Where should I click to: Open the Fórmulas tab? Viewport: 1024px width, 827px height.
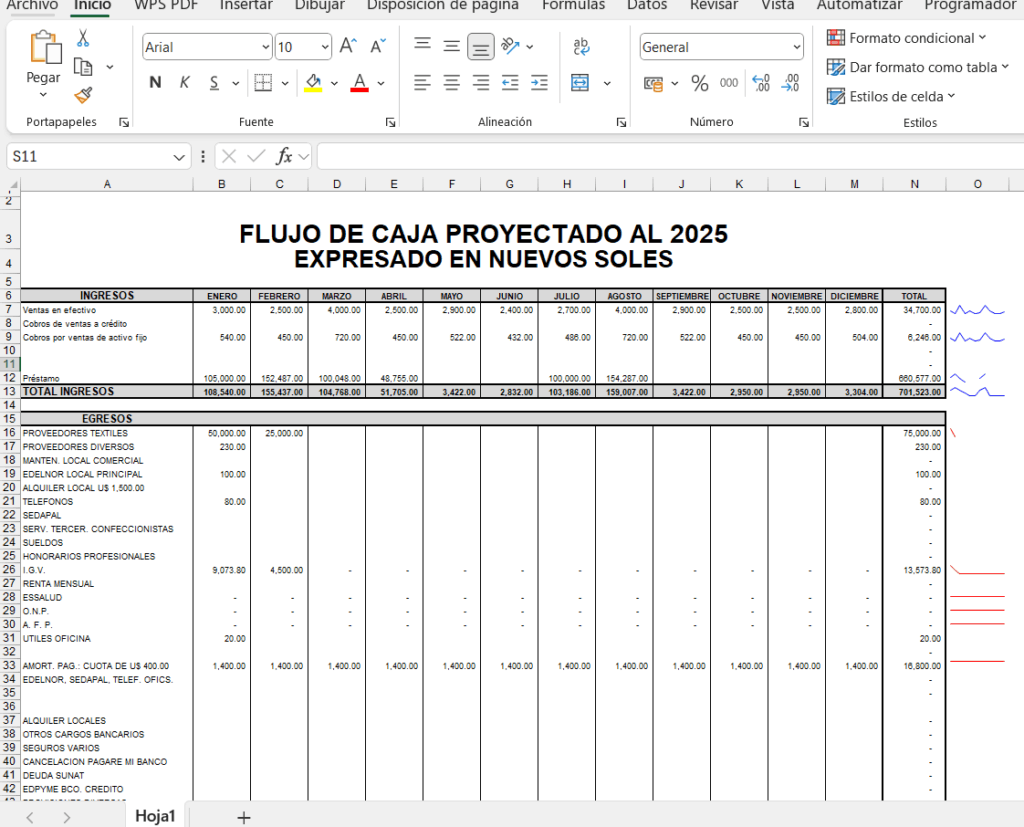pyautogui.click(x=573, y=5)
